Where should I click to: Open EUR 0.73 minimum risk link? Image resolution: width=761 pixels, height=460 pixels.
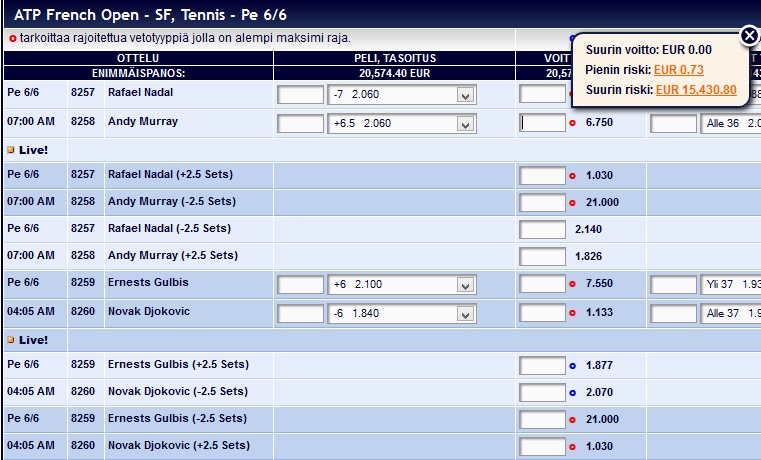tap(678, 70)
